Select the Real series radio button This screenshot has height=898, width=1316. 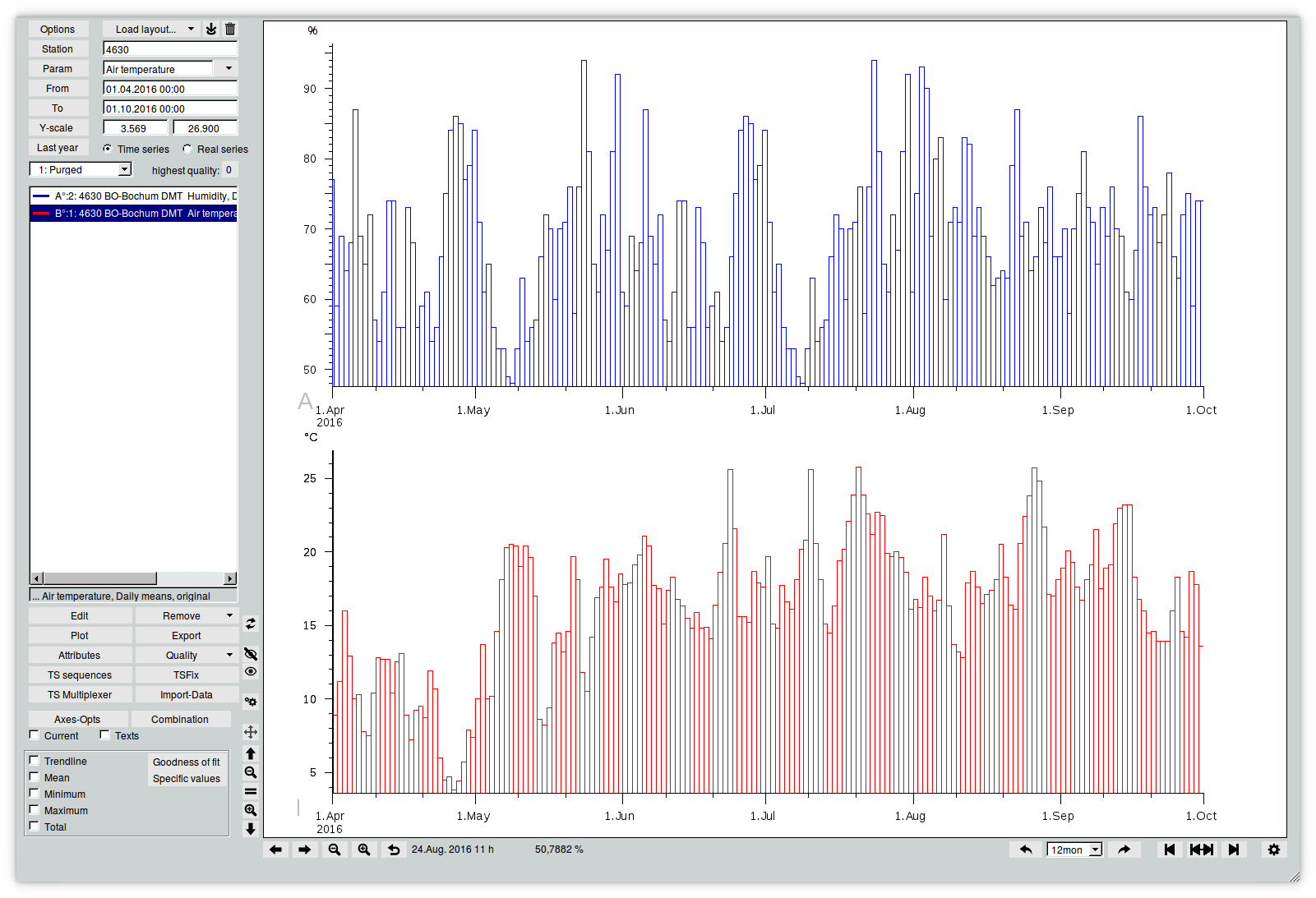point(187,149)
